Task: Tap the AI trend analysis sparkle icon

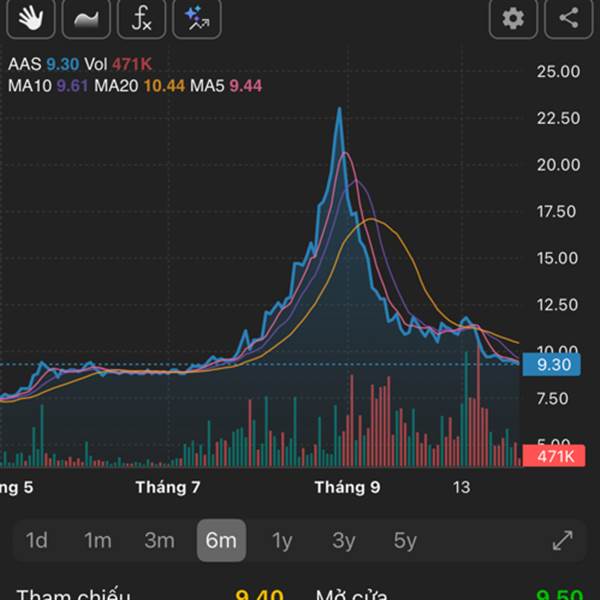Action: [x=197, y=18]
